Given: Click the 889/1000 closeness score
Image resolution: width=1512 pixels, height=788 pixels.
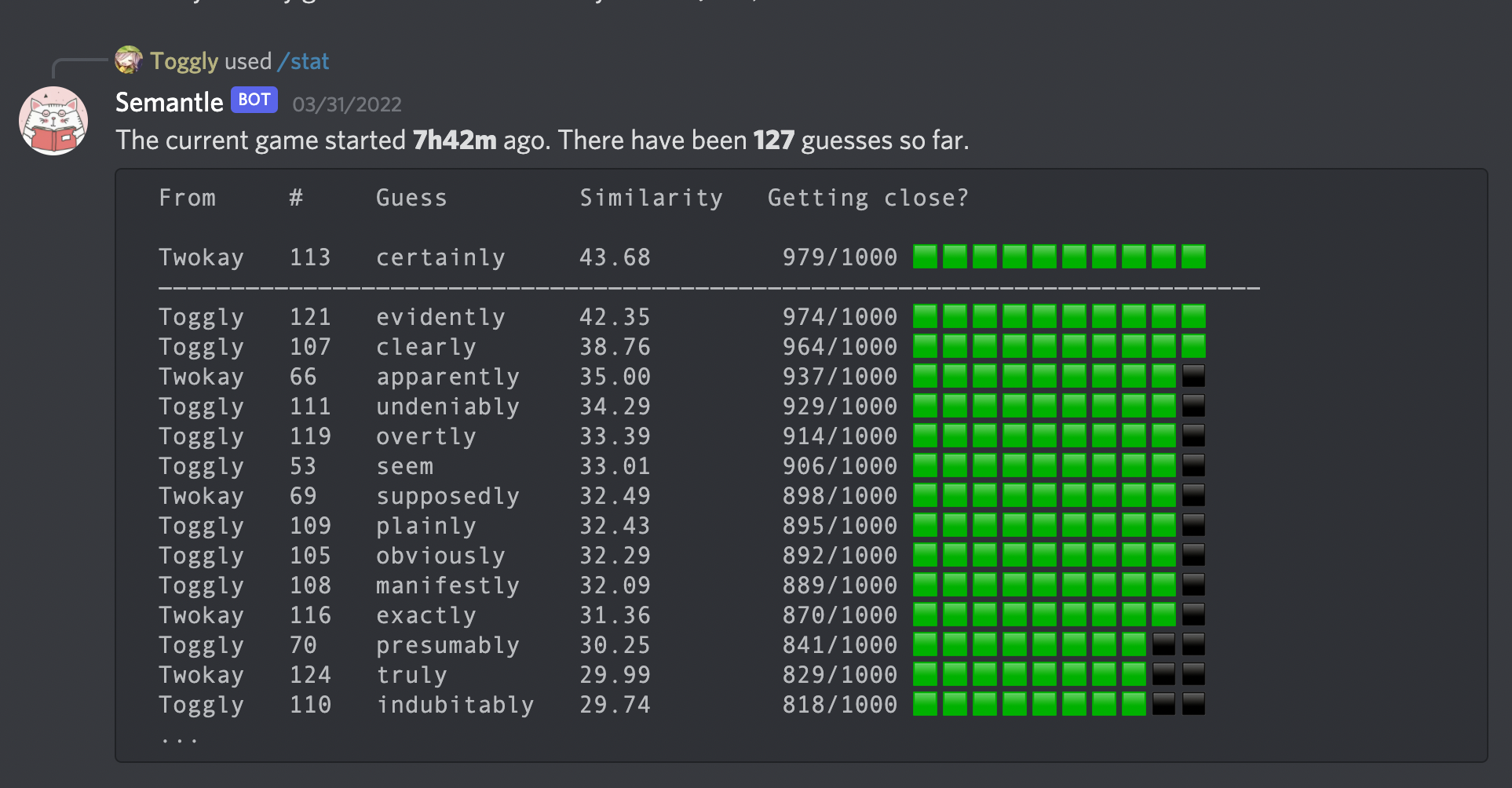Looking at the screenshot, I should [x=840, y=586].
